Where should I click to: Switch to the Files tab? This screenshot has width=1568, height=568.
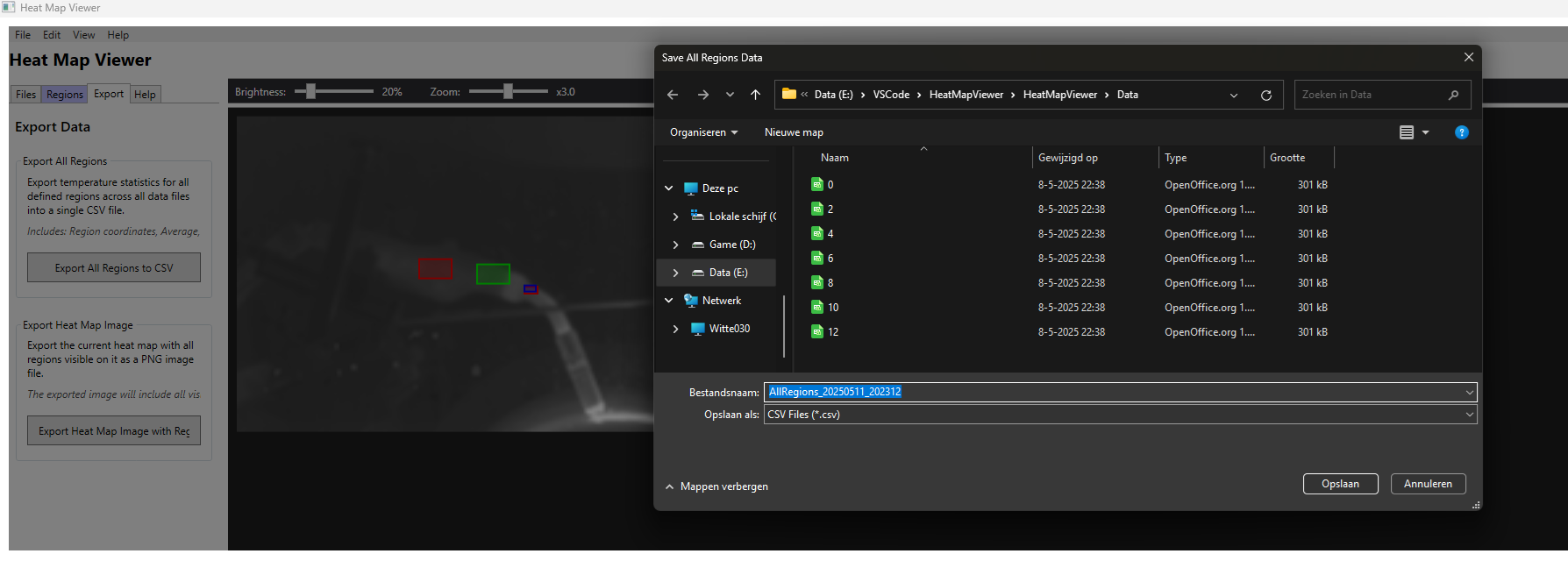tap(25, 95)
